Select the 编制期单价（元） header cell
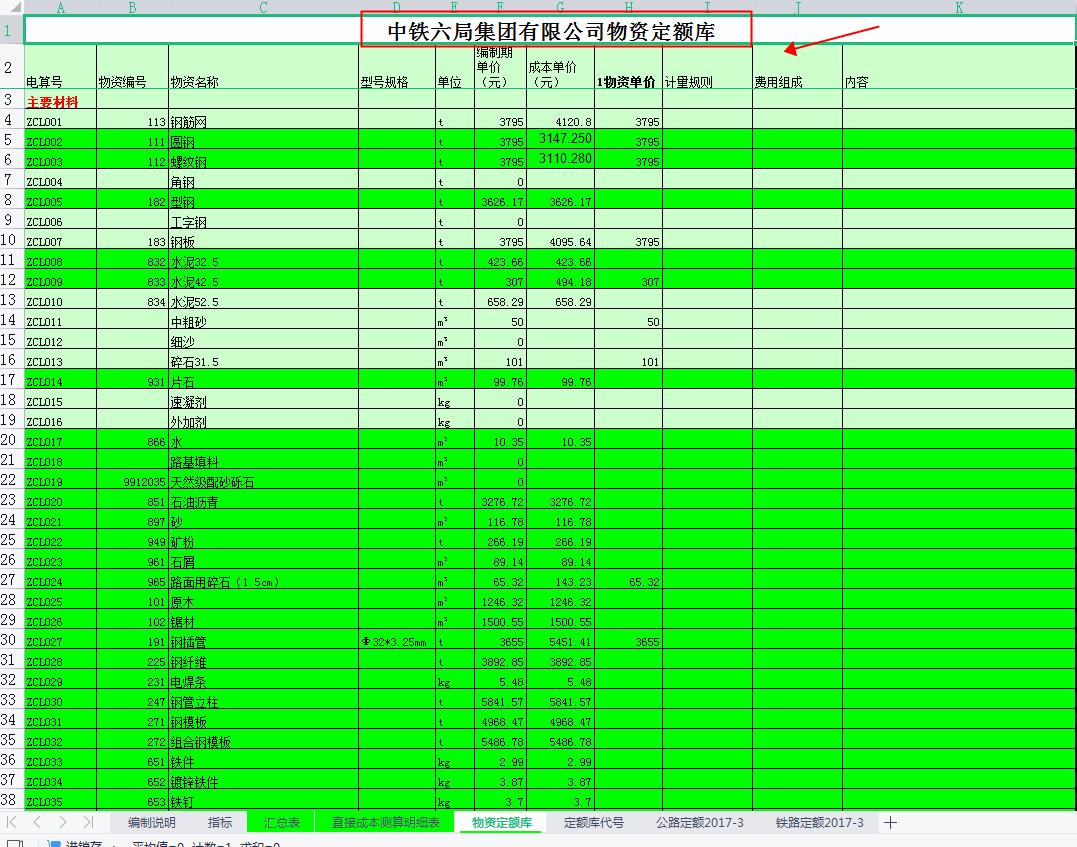The width and height of the screenshot is (1077, 847). click(x=501, y=67)
